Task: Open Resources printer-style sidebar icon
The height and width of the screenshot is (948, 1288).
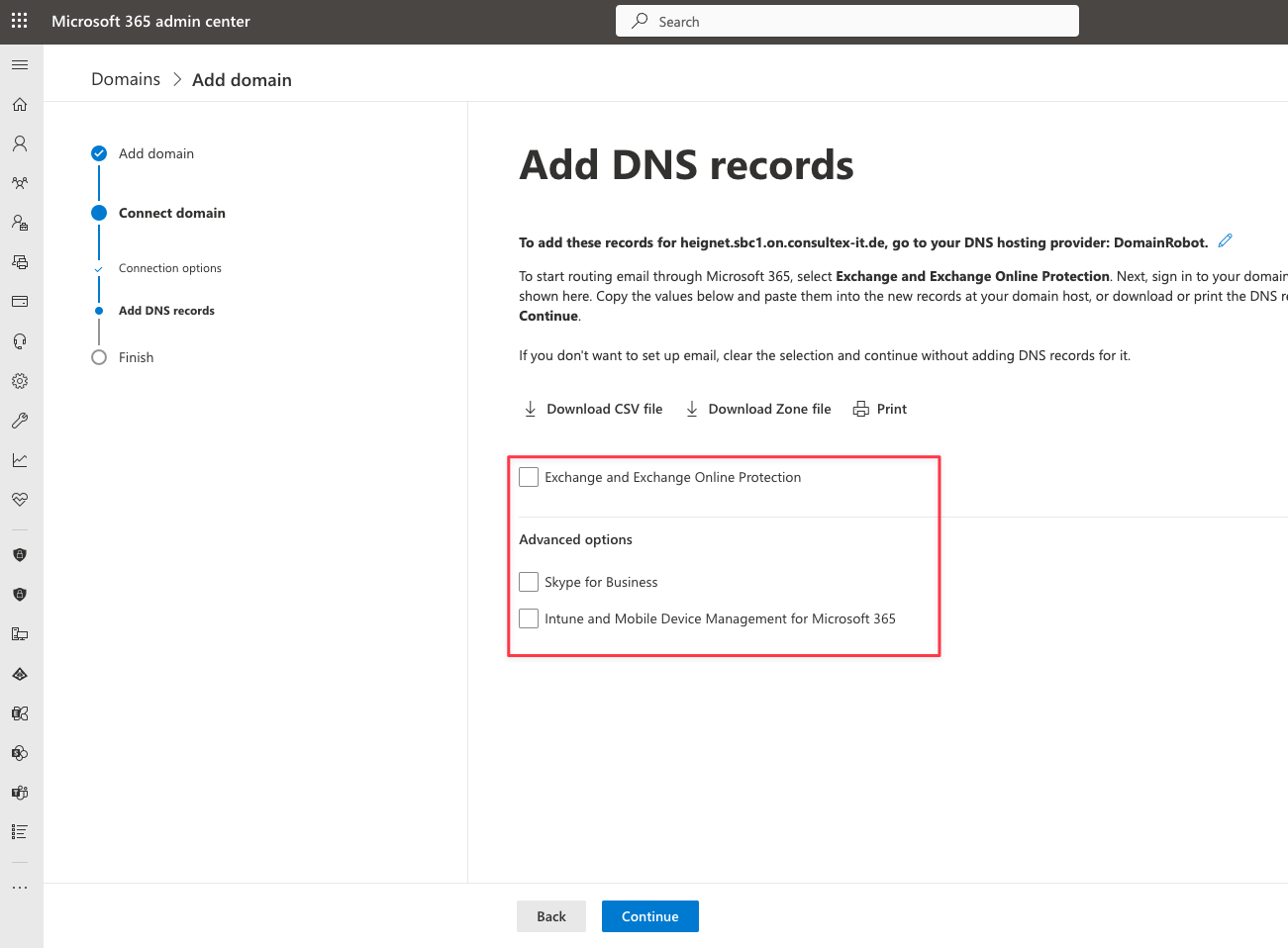Action: [20, 262]
